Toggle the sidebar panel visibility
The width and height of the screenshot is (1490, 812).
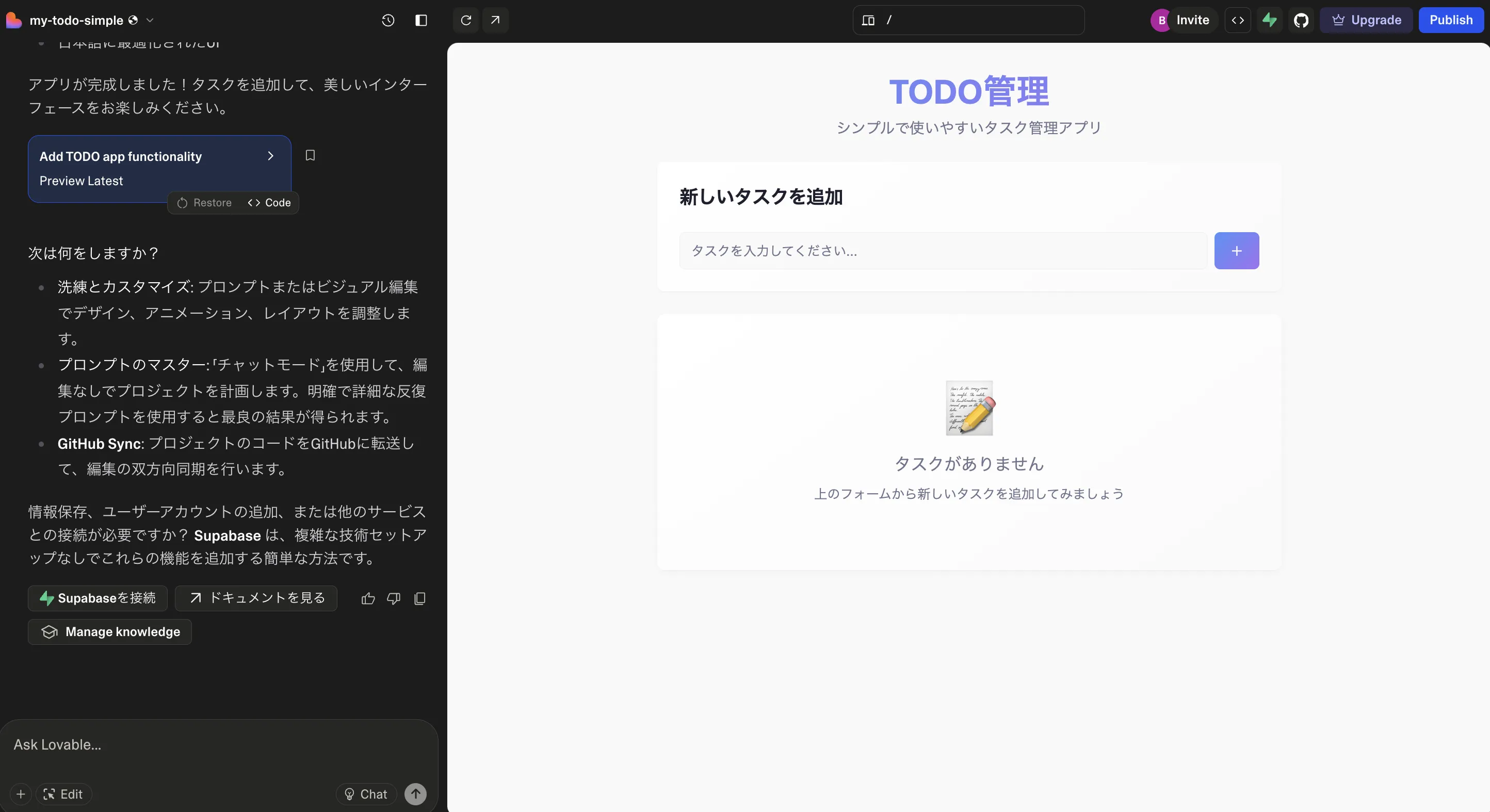[x=421, y=20]
